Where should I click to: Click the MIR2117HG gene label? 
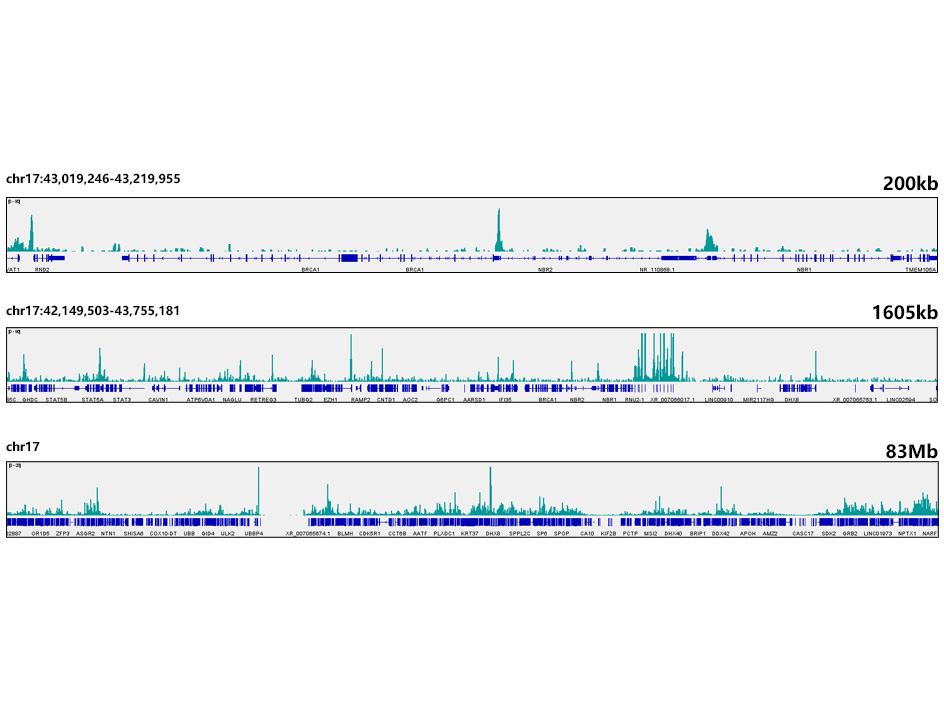[757, 400]
